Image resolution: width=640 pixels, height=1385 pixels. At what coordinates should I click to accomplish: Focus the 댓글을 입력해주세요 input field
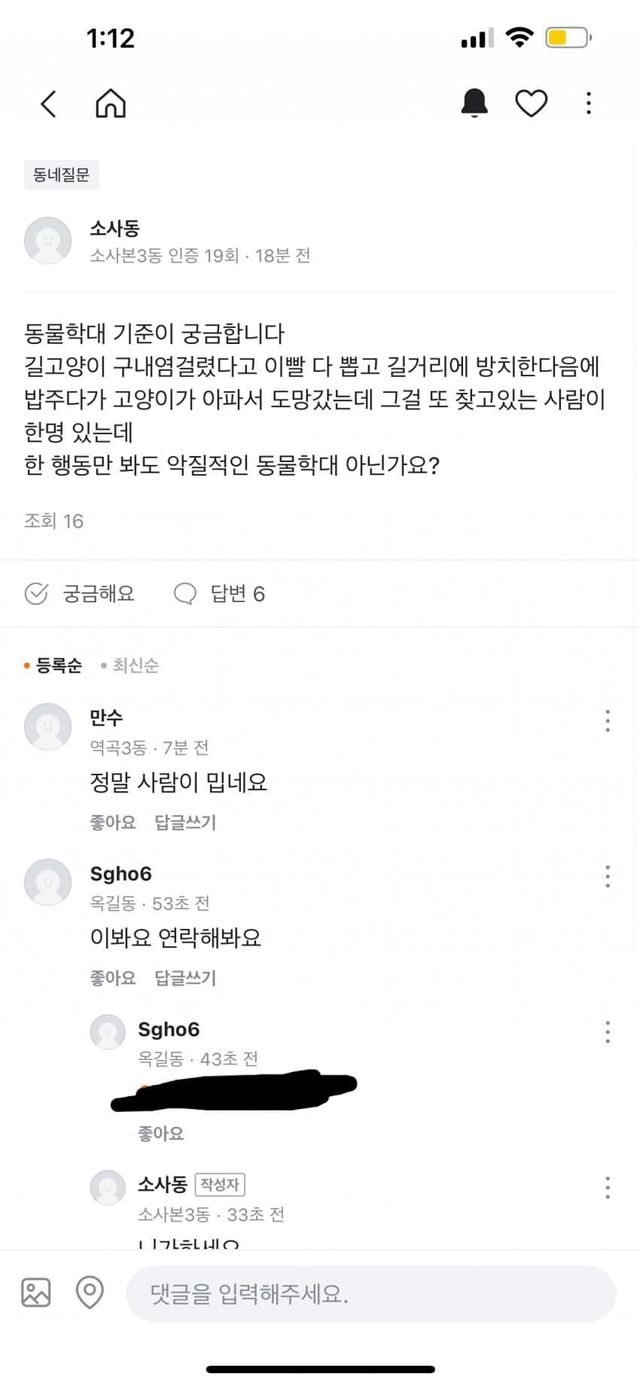tap(370, 1294)
